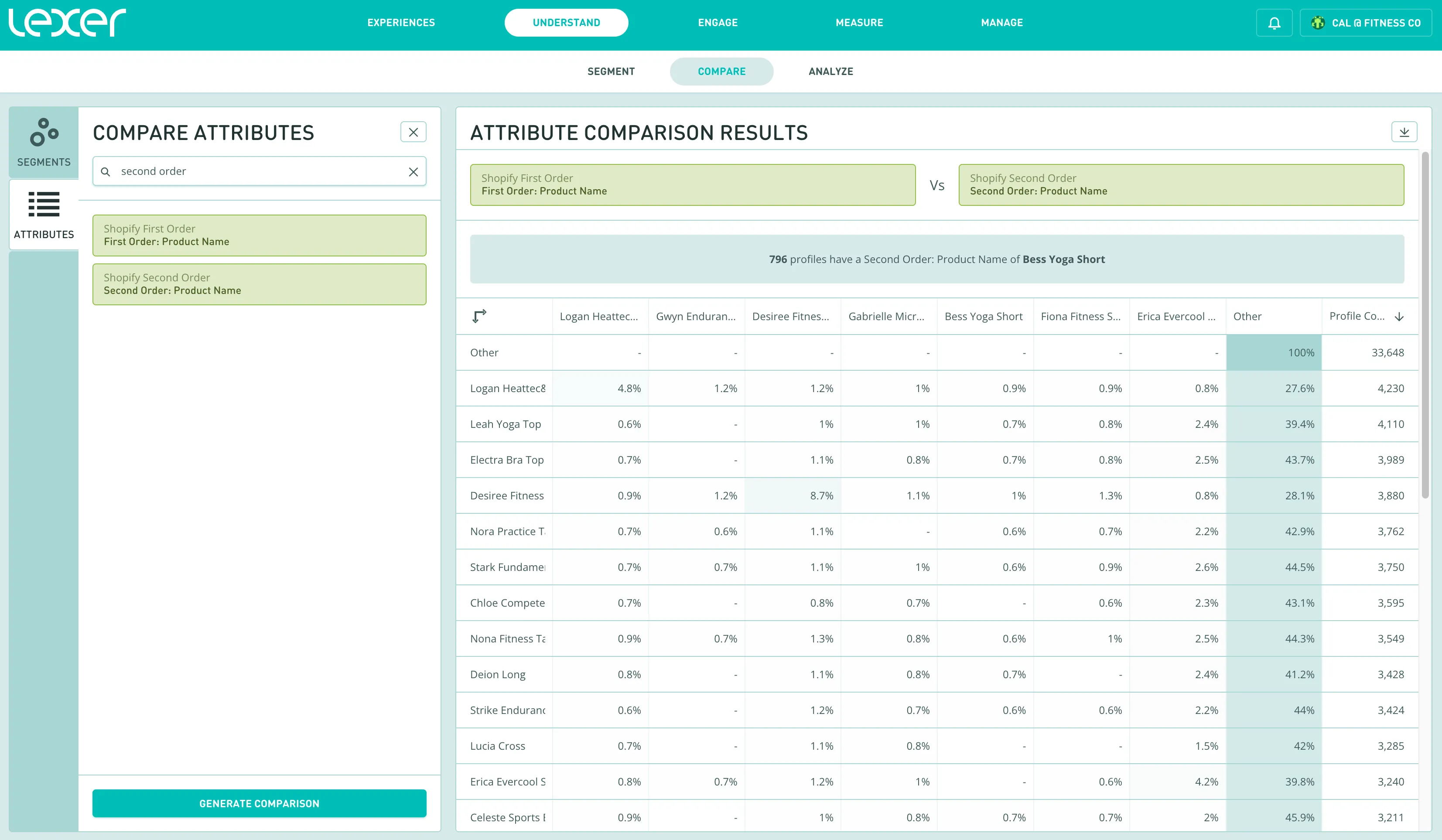This screenshot has width=1442, height=840.
Task: Download the comparison results
Action: point(1404,132)
